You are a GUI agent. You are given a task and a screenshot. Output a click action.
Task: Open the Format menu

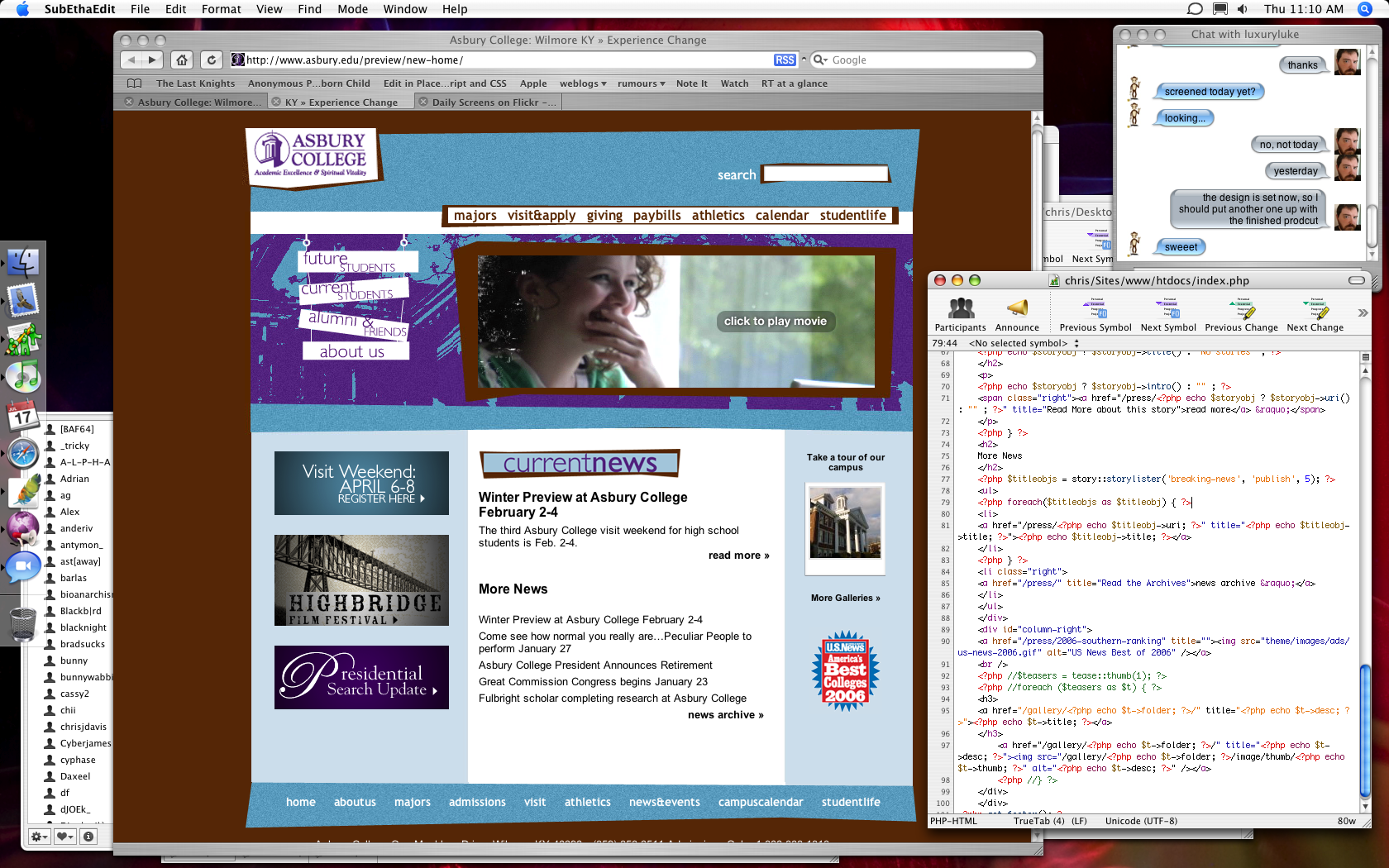(x=221, y=9)
